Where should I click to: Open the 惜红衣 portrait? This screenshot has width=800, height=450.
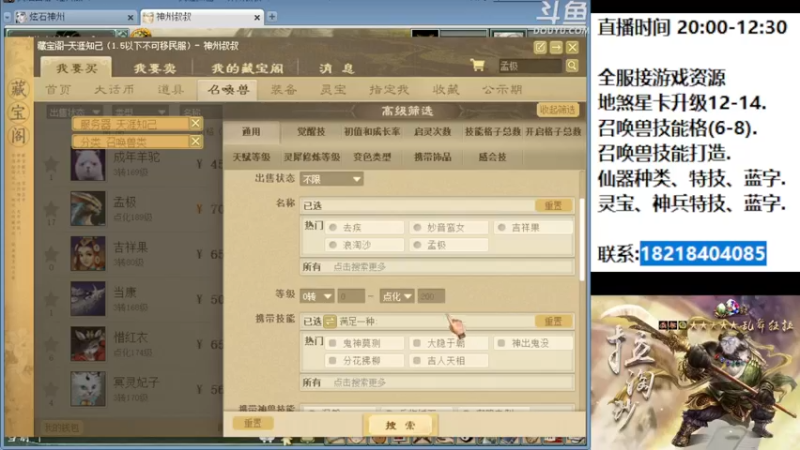point(88,343)
